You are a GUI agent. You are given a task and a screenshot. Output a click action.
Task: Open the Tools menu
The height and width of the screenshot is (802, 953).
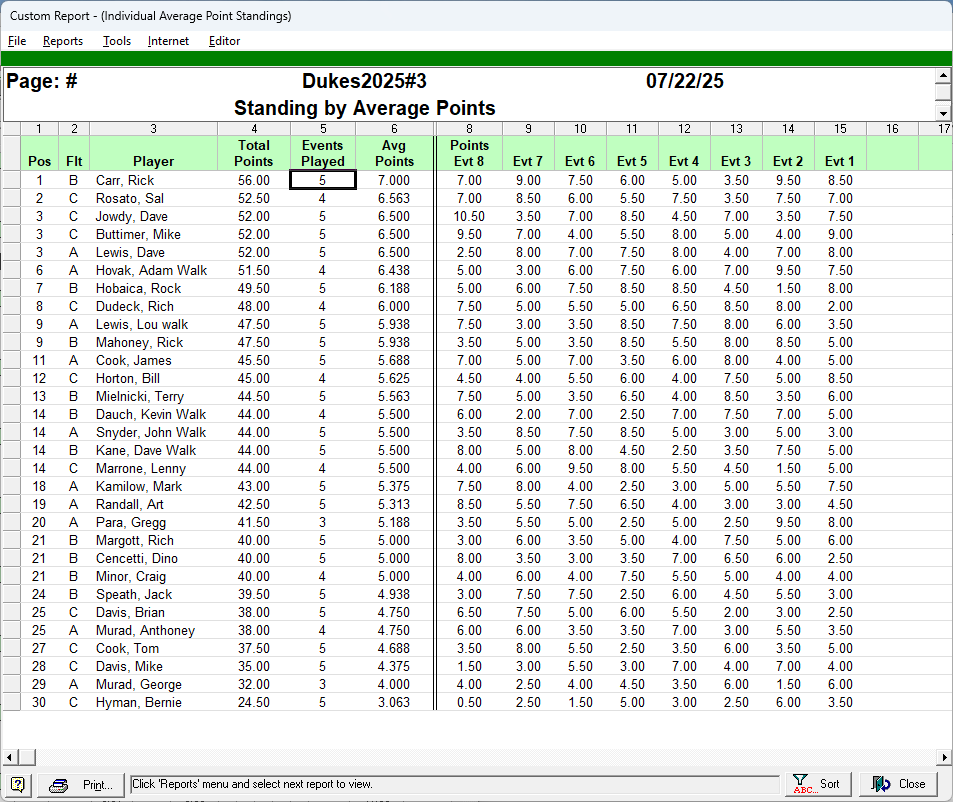click(117, 41)
